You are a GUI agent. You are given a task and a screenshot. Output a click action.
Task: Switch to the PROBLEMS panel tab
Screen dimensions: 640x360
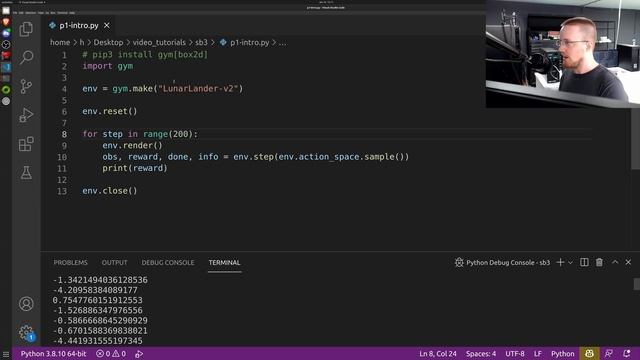[70, 262]
